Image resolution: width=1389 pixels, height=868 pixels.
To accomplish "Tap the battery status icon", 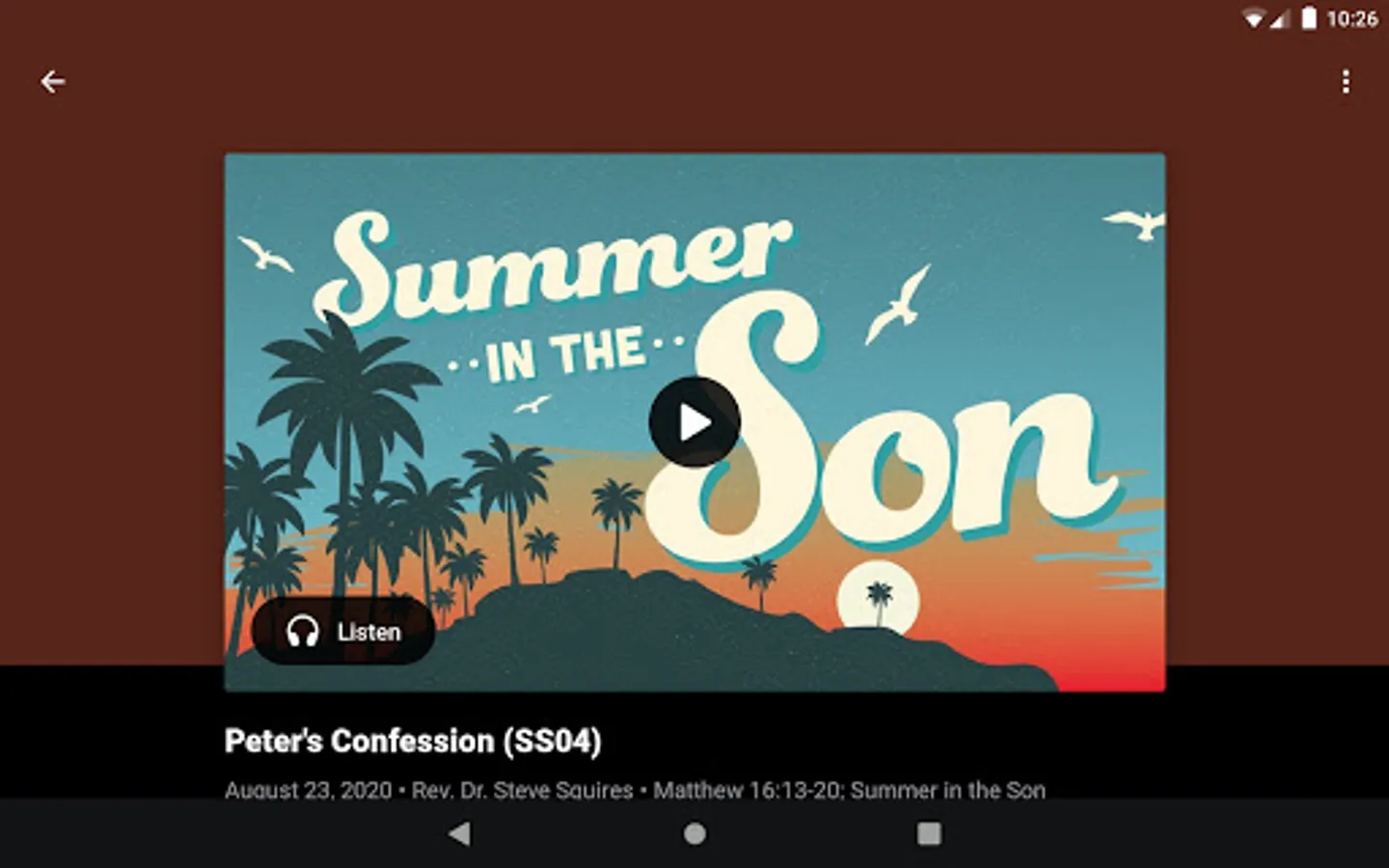I will point(1309,18).
